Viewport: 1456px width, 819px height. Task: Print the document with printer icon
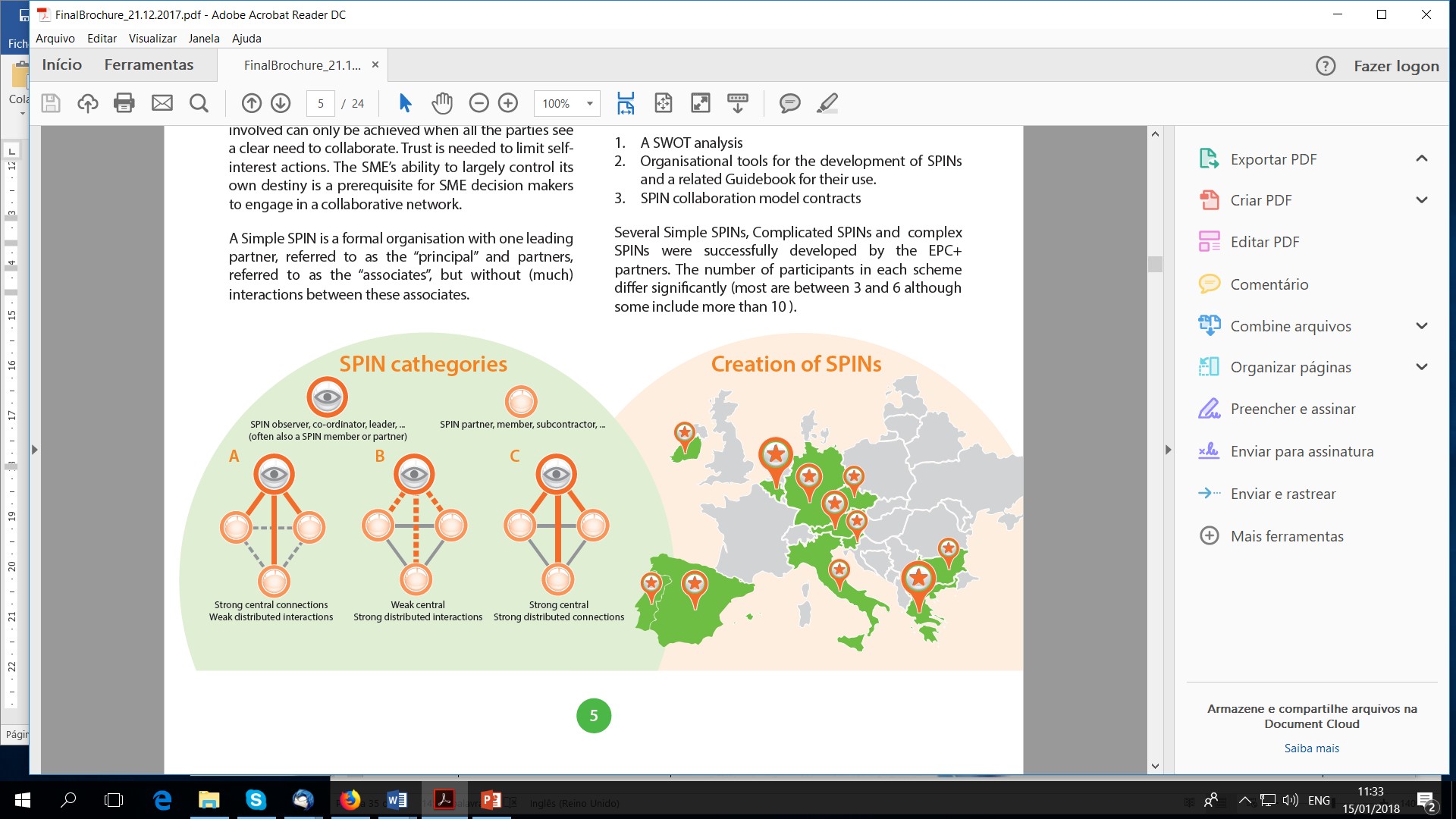pos(124,103)
